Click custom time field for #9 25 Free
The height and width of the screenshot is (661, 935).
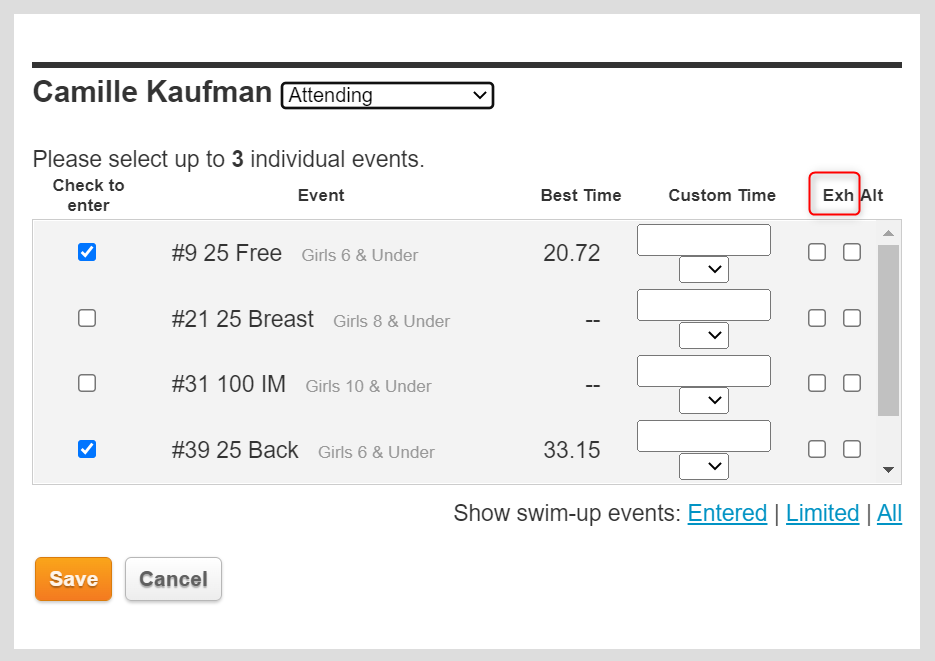[x=704, y=240]
